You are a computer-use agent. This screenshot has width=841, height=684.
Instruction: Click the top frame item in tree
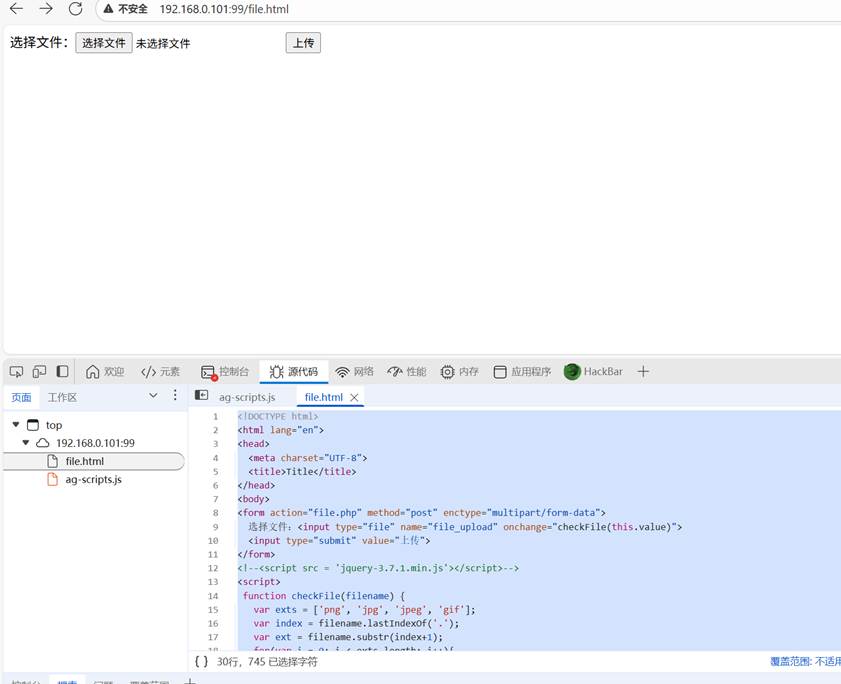point(54,425)
